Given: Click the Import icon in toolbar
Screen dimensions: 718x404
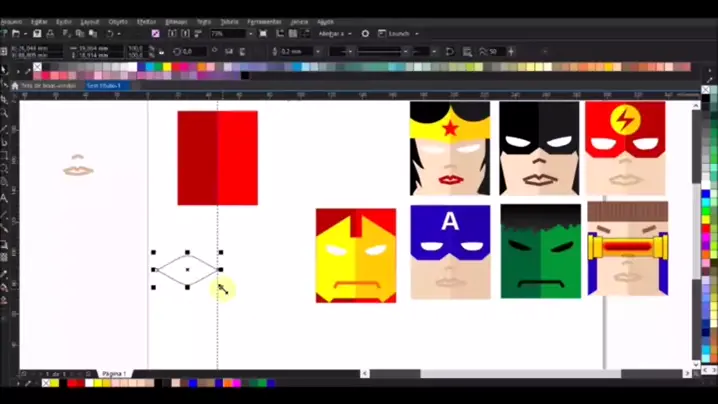Looking at the screenshot, I should click(x=172, y=33).
